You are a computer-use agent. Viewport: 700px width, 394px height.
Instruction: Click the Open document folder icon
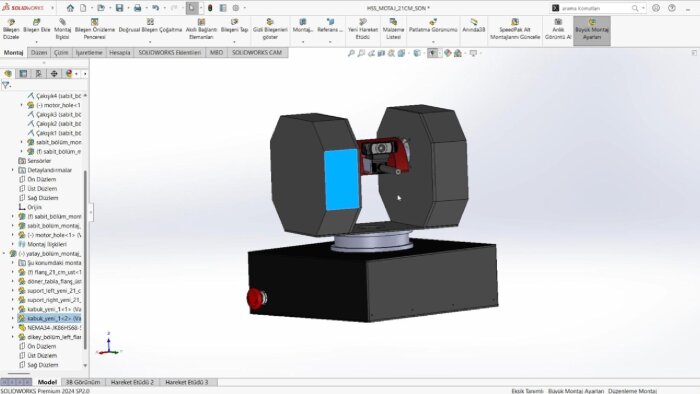click(101, 8)
